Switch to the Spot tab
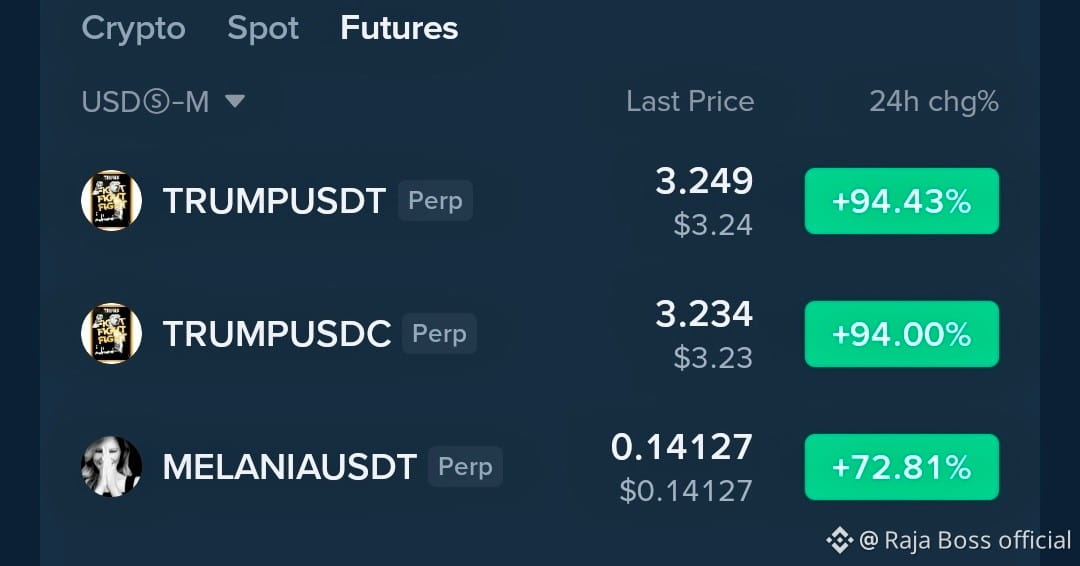This screenshot has width=1080, height=566. 263,28
